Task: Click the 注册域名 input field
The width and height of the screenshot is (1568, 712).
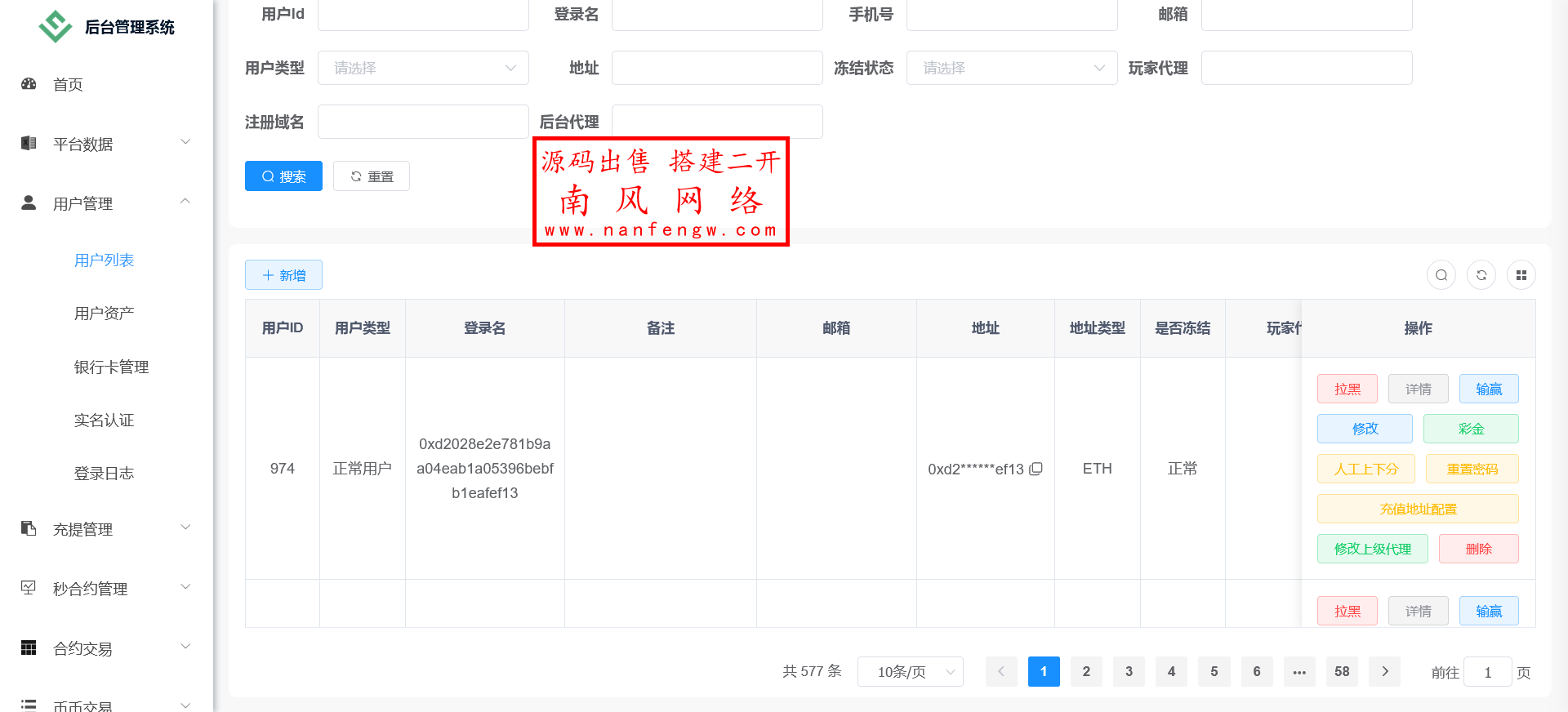Action: click(423, 122)
